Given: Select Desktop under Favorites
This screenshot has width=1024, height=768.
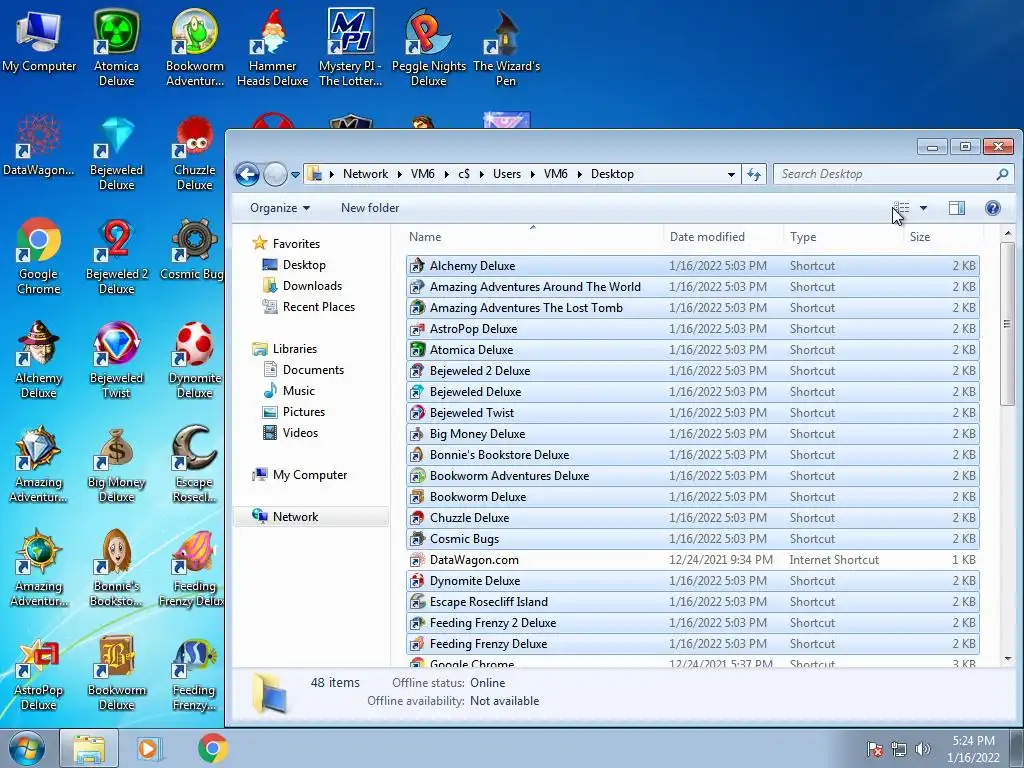Looking at the screenshot, I should pyautogui.click(x=304, y=264).
